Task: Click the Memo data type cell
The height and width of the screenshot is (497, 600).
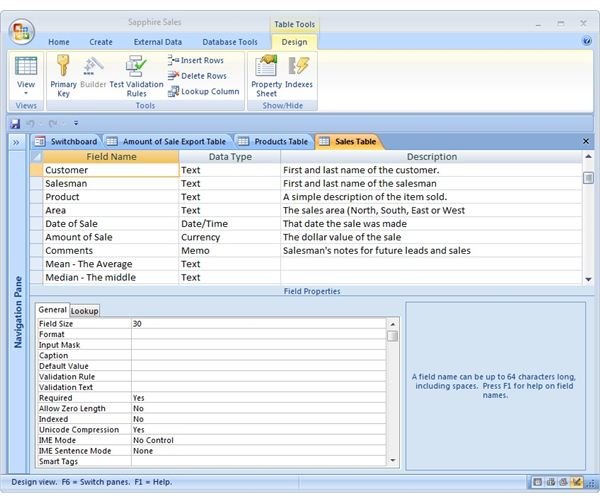Action: tap(230, 251)
